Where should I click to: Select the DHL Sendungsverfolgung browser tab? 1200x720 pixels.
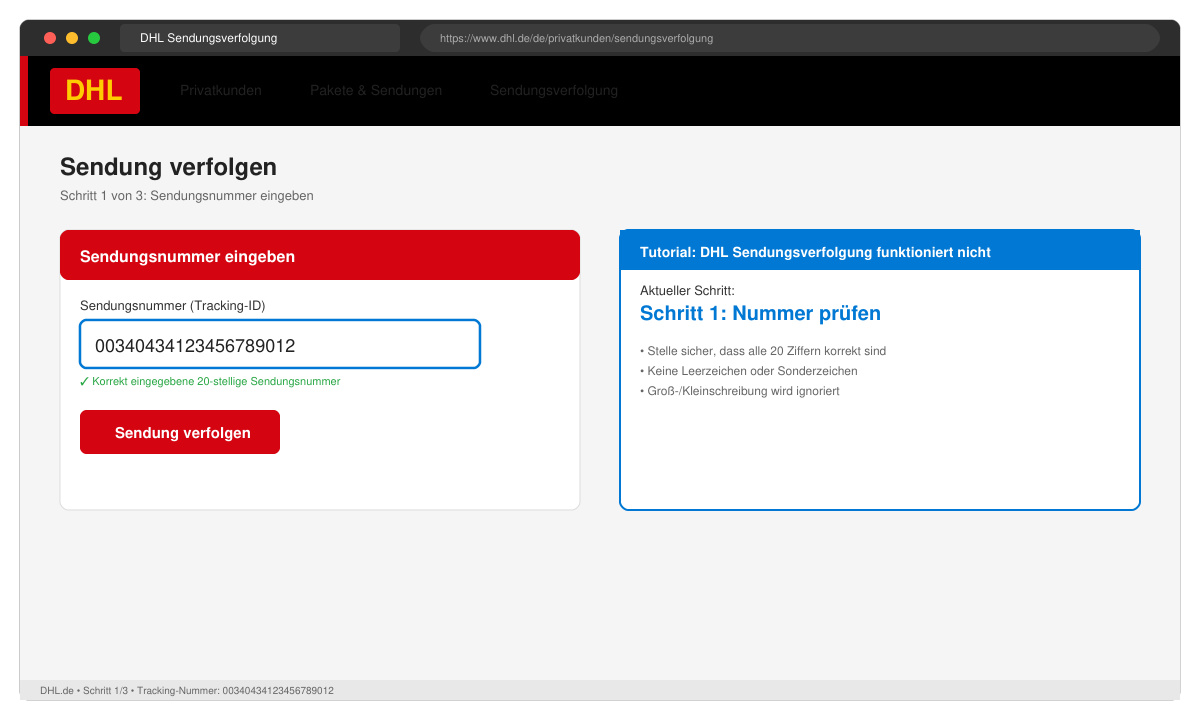[x=260, y=38]
